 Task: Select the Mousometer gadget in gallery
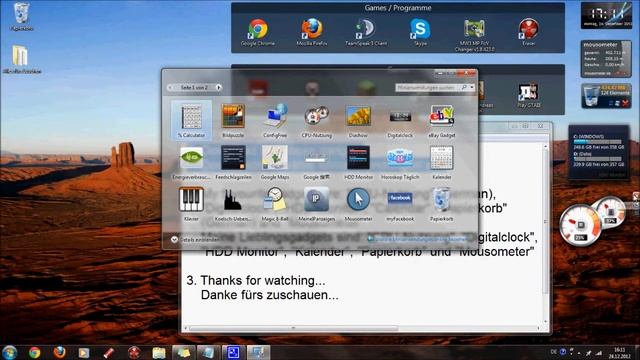(x=358, y=204)
